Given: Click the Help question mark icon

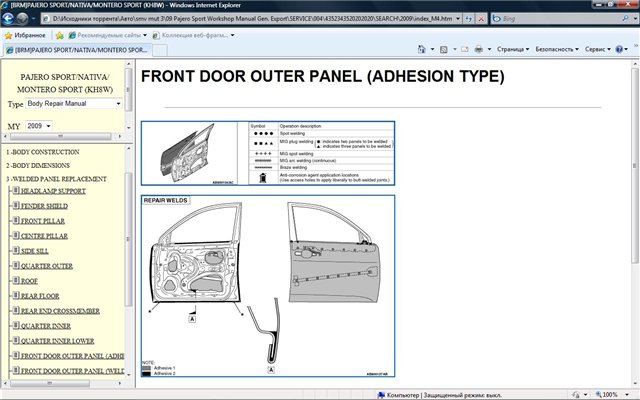Looking at the screenshot, I should click(619, 49).
